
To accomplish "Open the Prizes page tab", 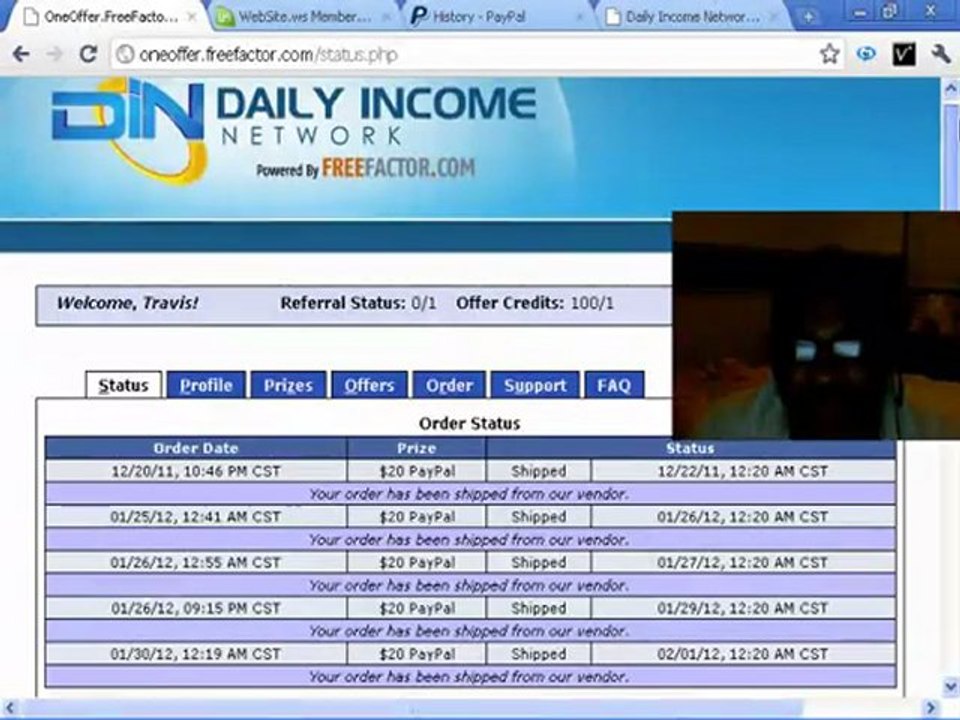I will [x=288, y=385].
